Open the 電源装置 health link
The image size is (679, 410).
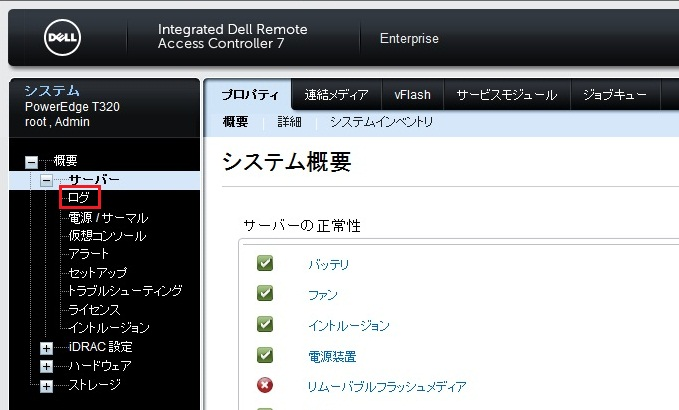[x=332, y=356]
